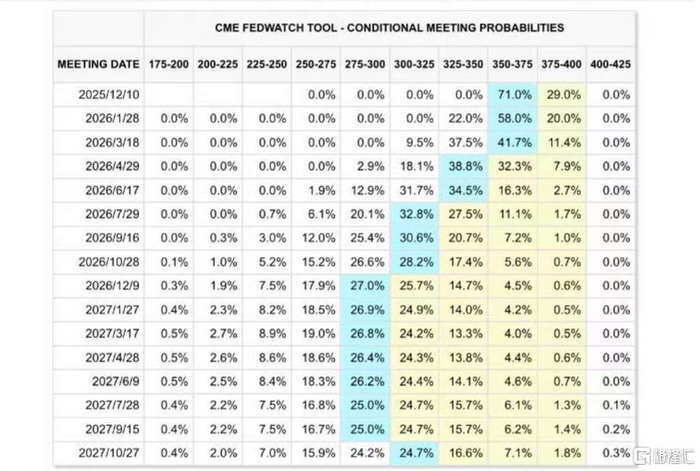Select the 400-425 column header
This screenshot has width=700, height=471.
(x=610, y=65)
